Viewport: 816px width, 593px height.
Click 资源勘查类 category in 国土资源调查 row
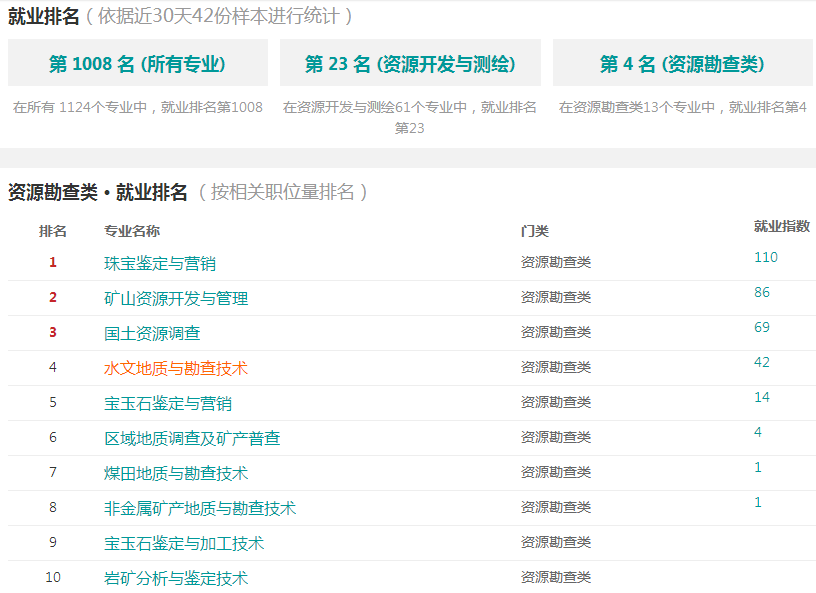point(556,332)
